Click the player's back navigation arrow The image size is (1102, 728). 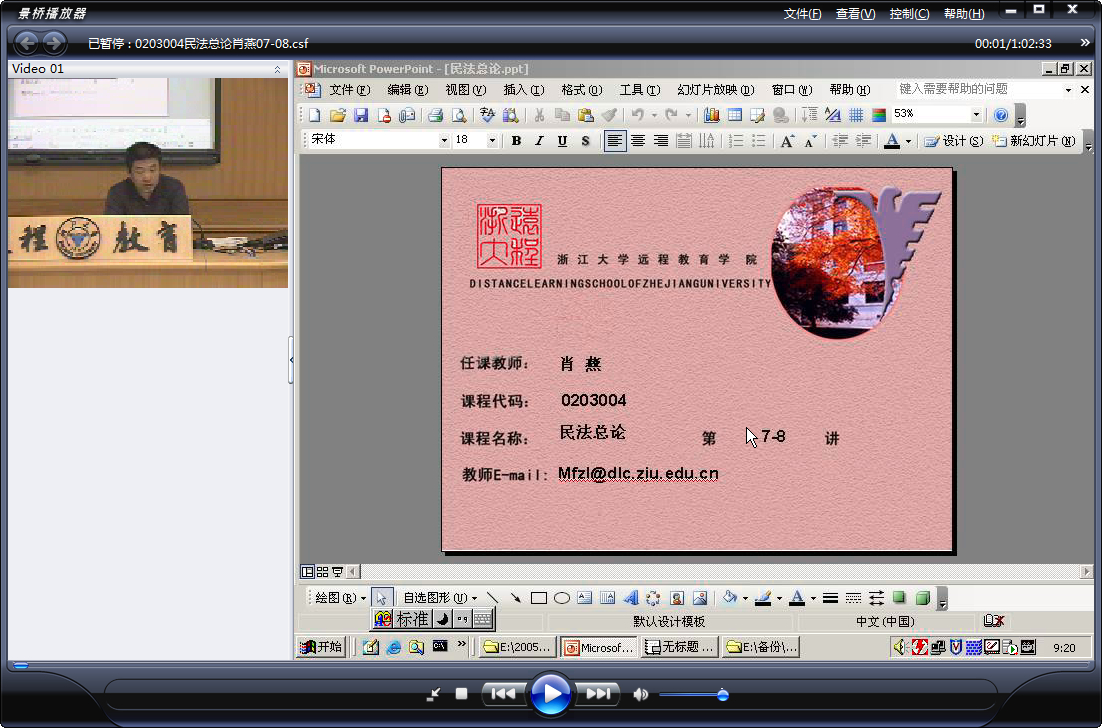pyautogui.click(x=27, y=43)
